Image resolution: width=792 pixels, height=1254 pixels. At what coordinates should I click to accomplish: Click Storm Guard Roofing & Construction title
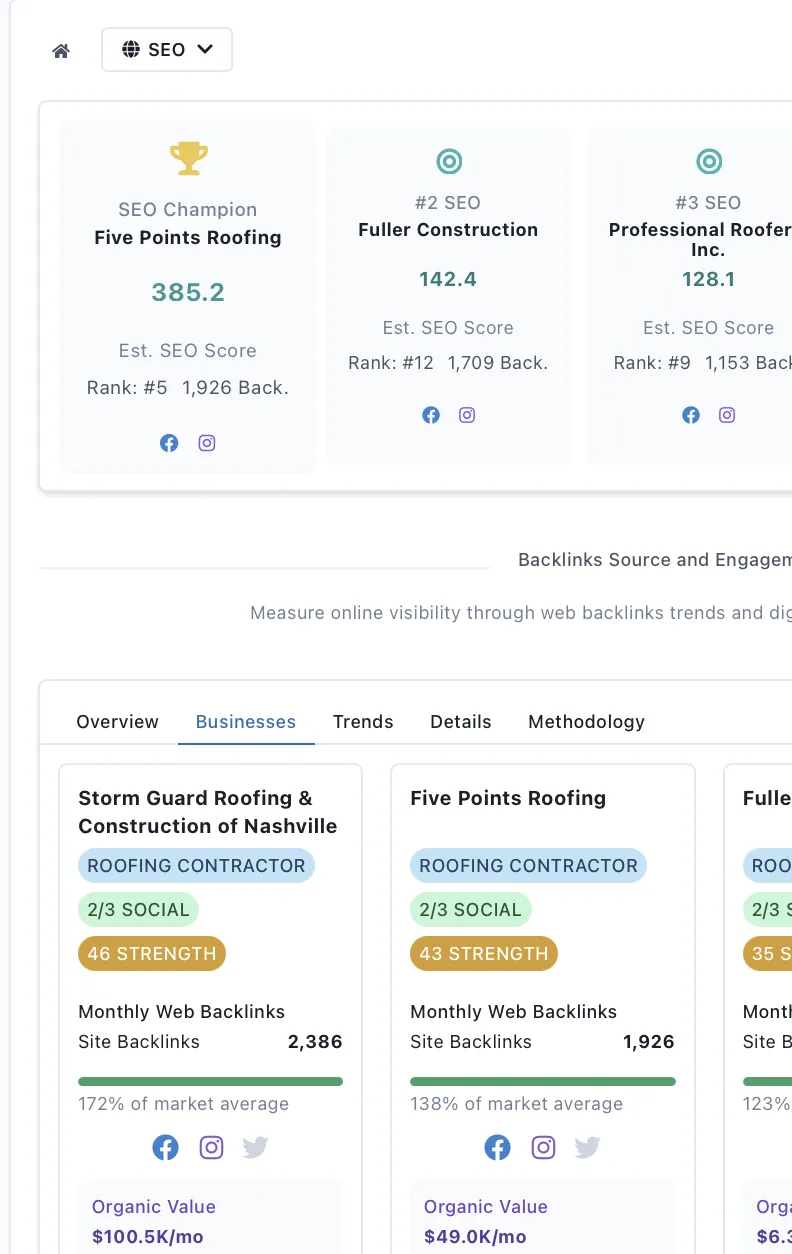[x=208, y=812]
